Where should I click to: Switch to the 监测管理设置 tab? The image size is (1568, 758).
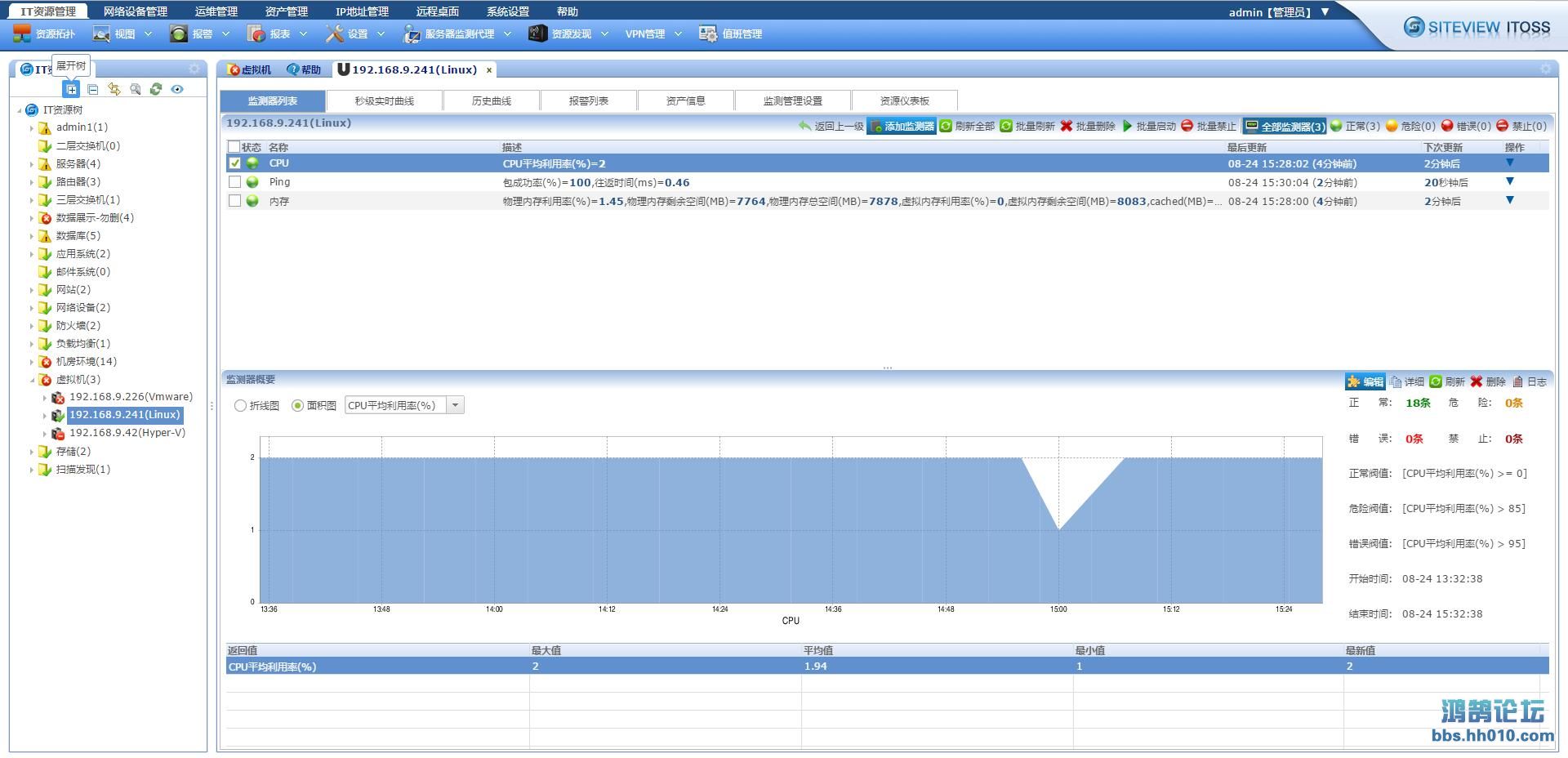[x=793, y=100]
